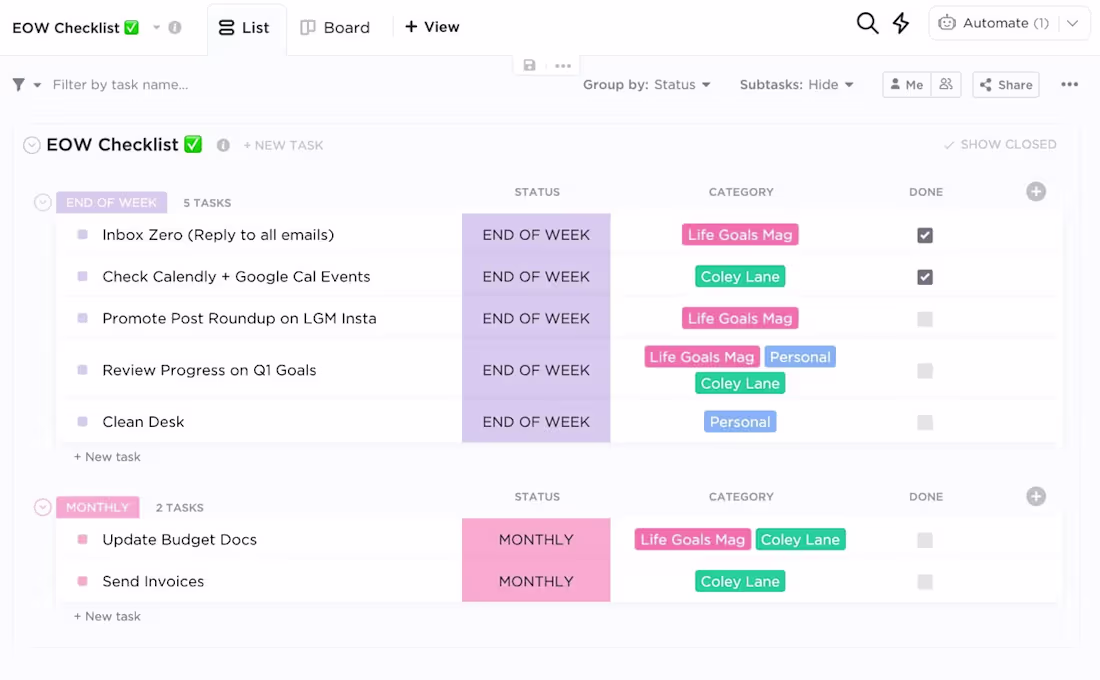This screenshot has width=1100, height=680.
Task: Collapse the MONTHLY group chevron
Action: (42, 507)
